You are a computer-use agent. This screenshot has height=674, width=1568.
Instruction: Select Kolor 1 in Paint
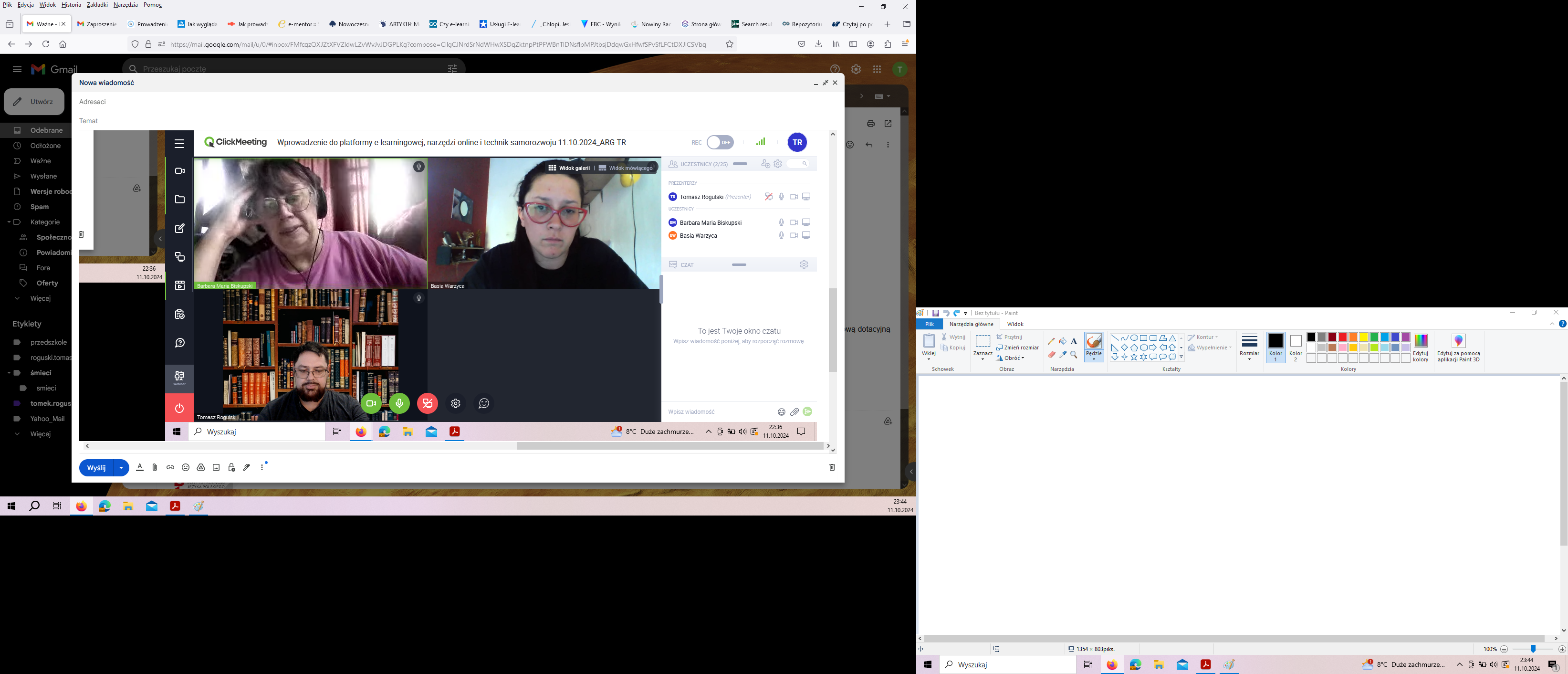[1275, 348]
